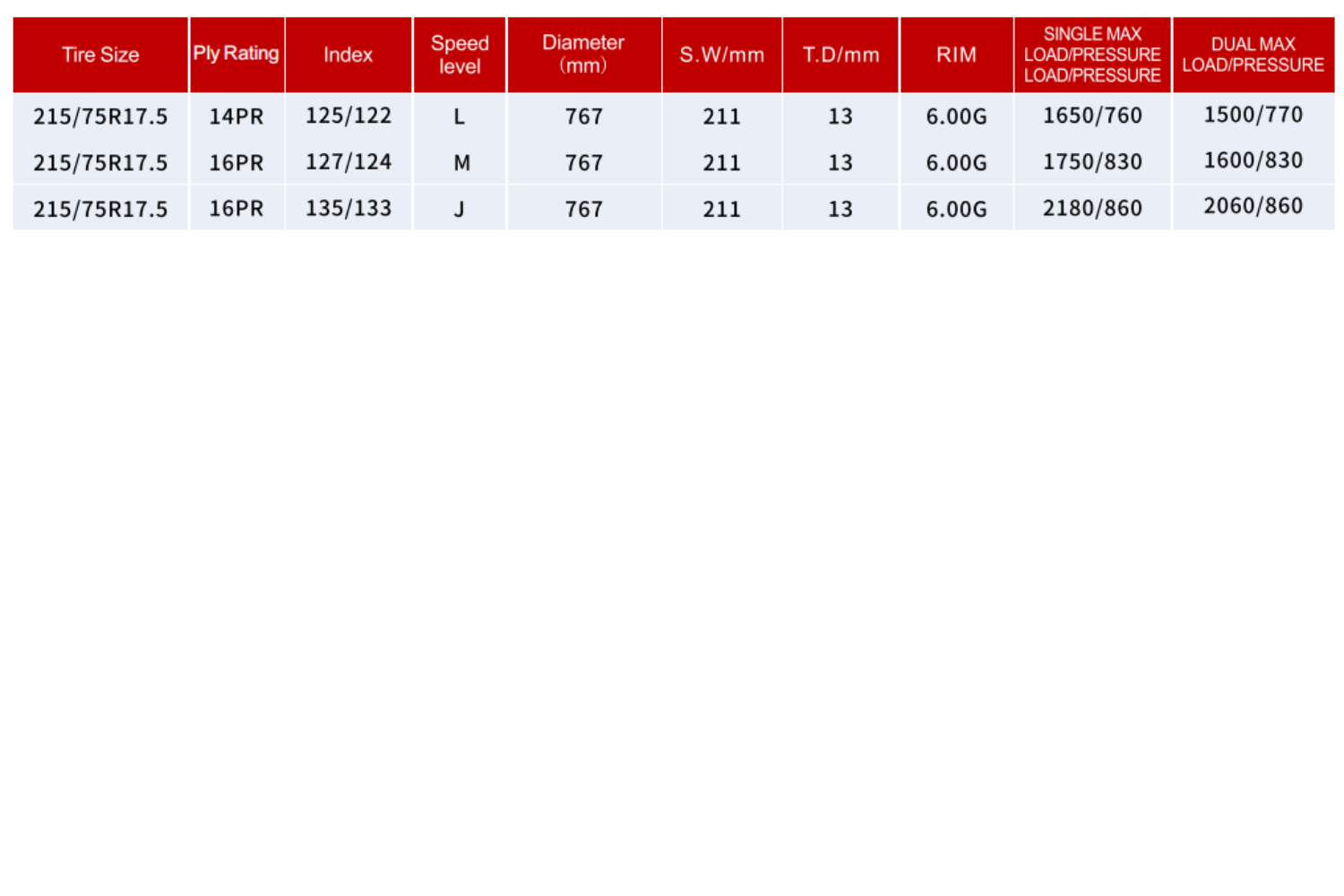This screenshot has width=1344, height=896.
Task: Click the SINGLE MAX LOAD/PRESSURE header
Action: (x=1092, y=55)
